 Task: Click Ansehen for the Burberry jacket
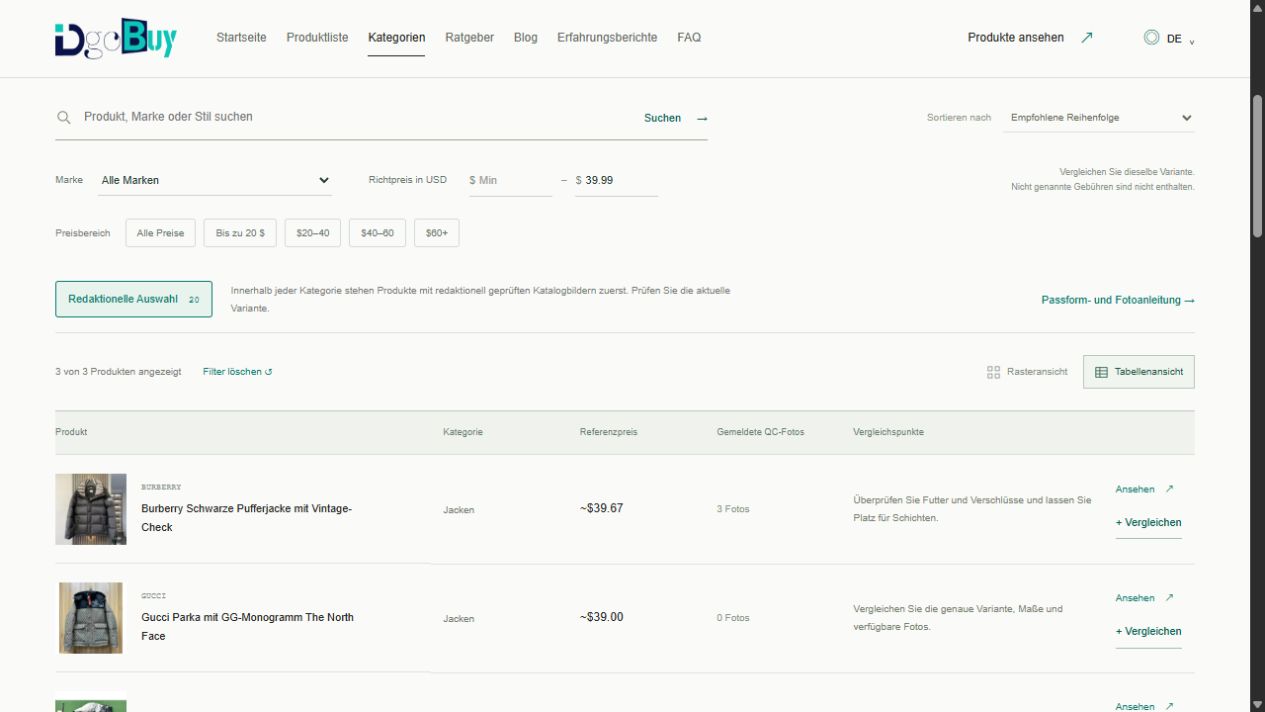1145,489
